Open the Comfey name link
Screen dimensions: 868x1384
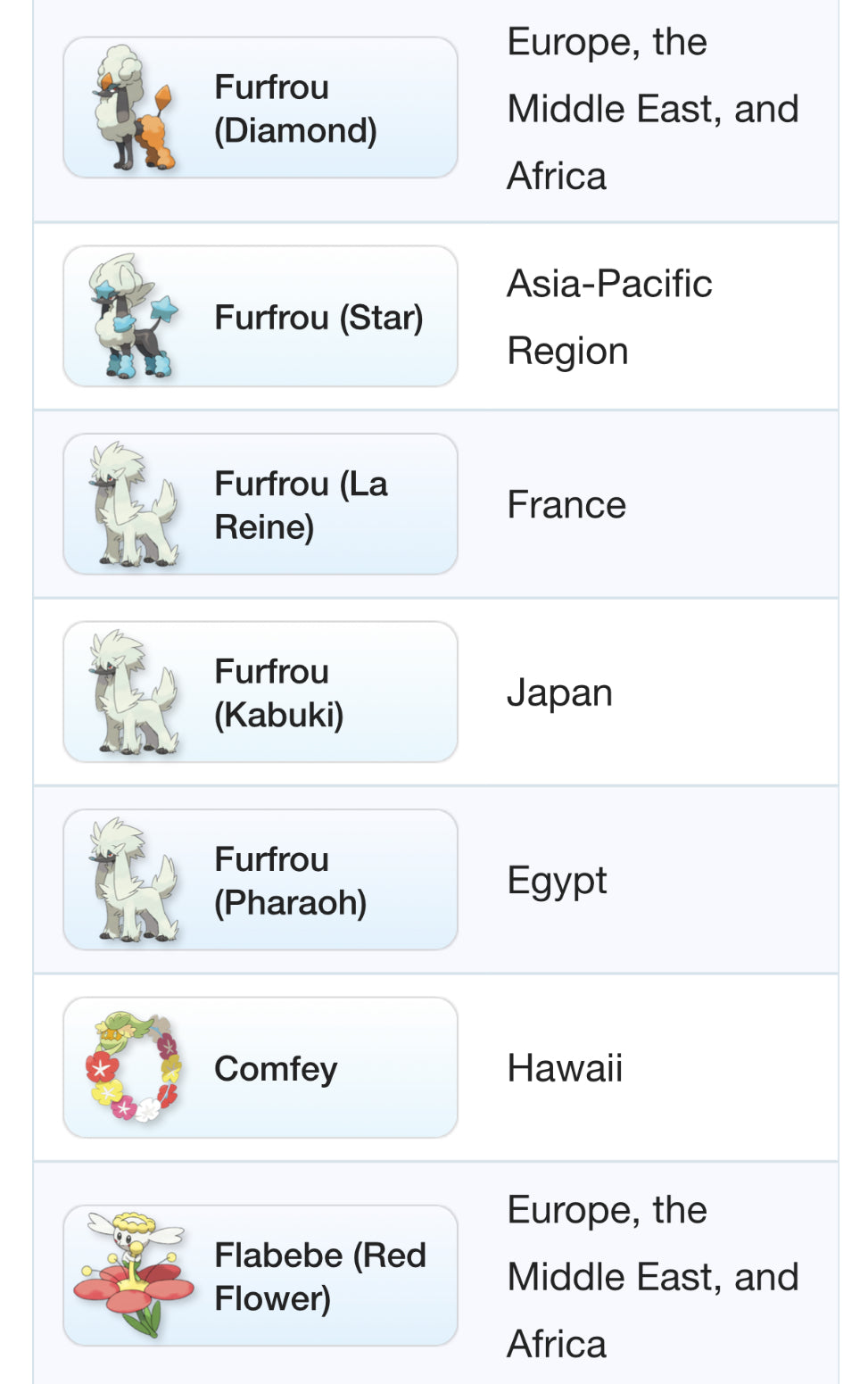(x=276, y=1068)
